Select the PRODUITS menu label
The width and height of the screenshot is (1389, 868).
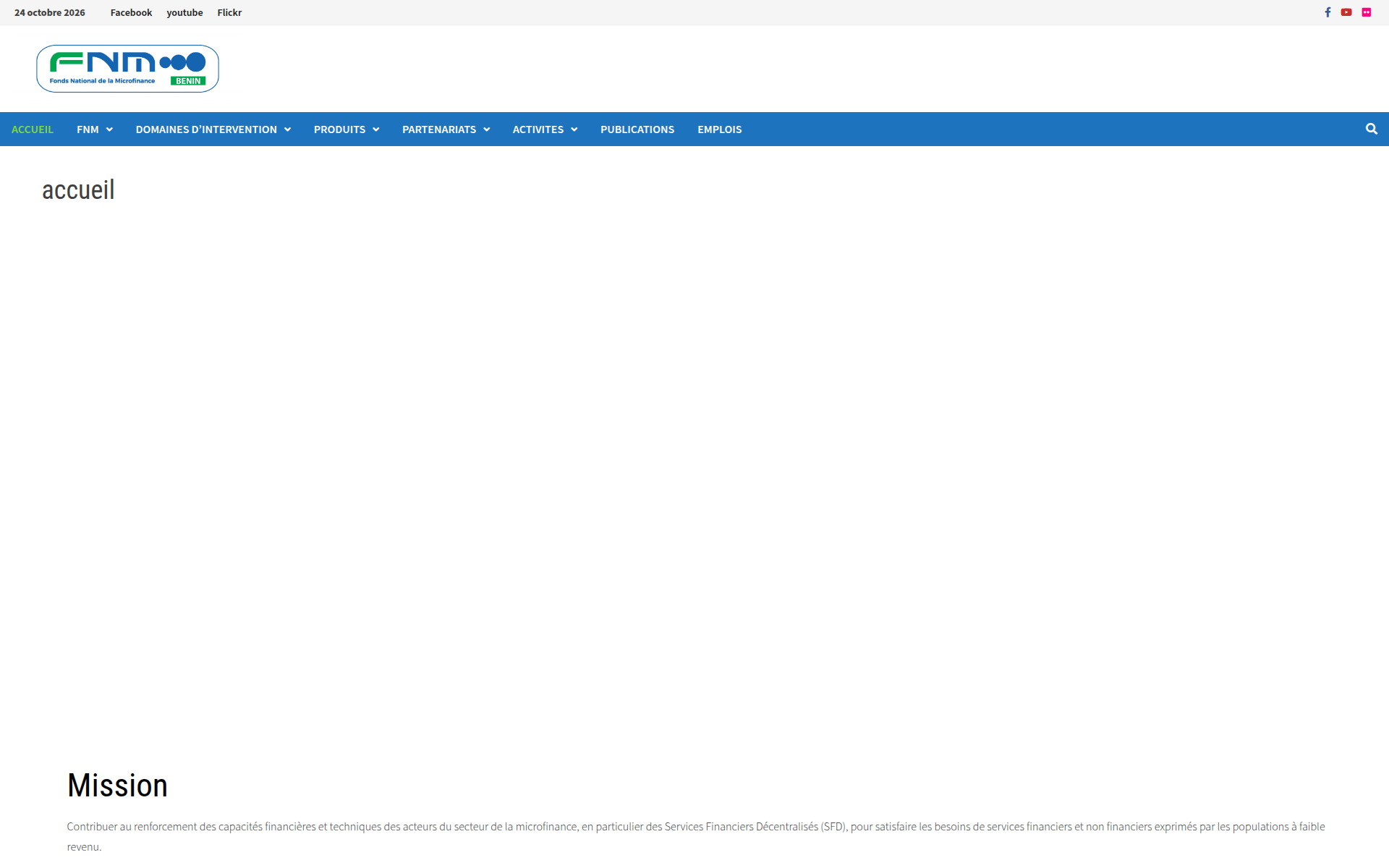[x=339, y=129]
